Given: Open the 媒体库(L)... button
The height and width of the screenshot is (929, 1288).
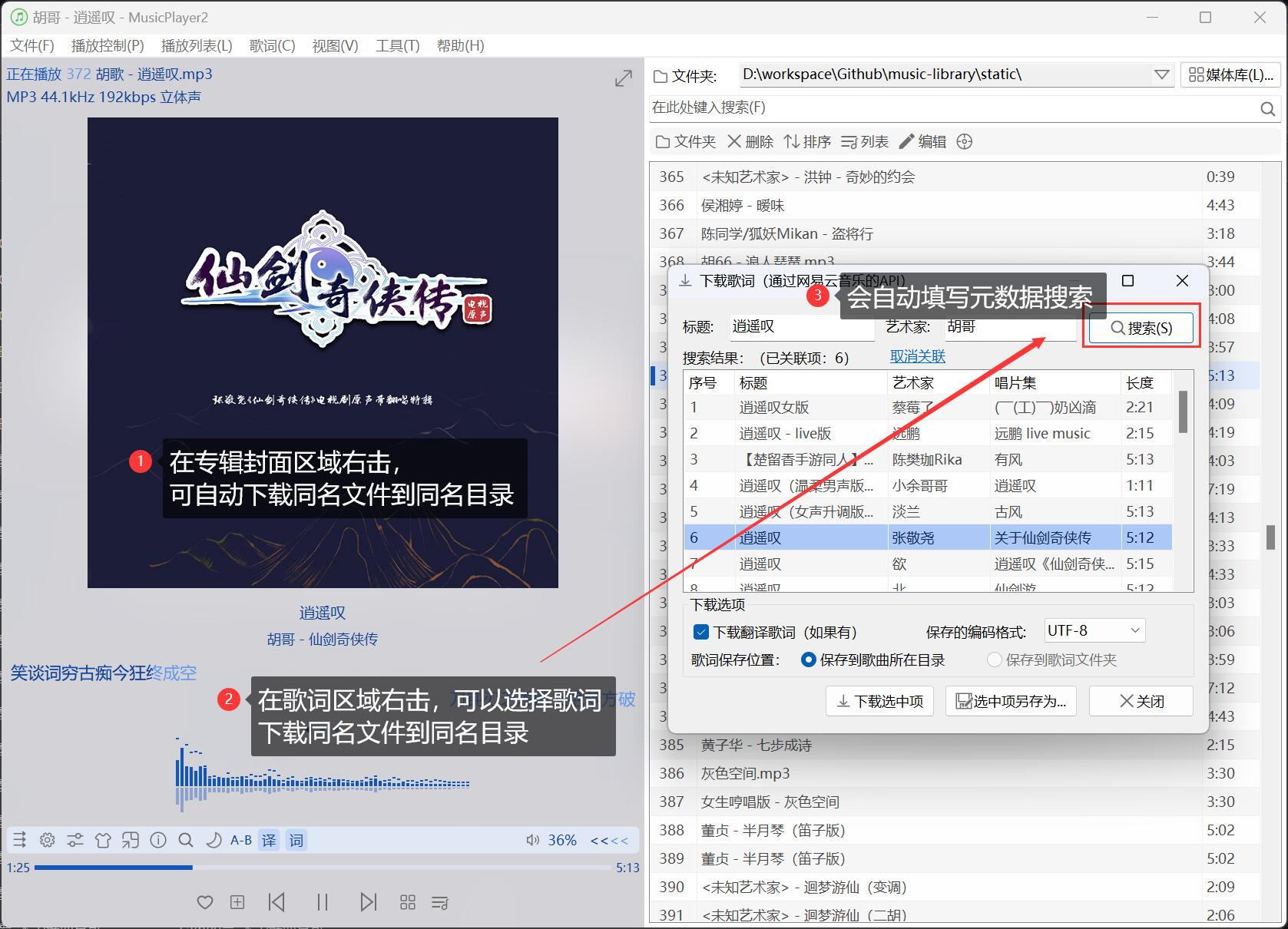Looking at the screenshot, I should click(x=1230, y=74).
